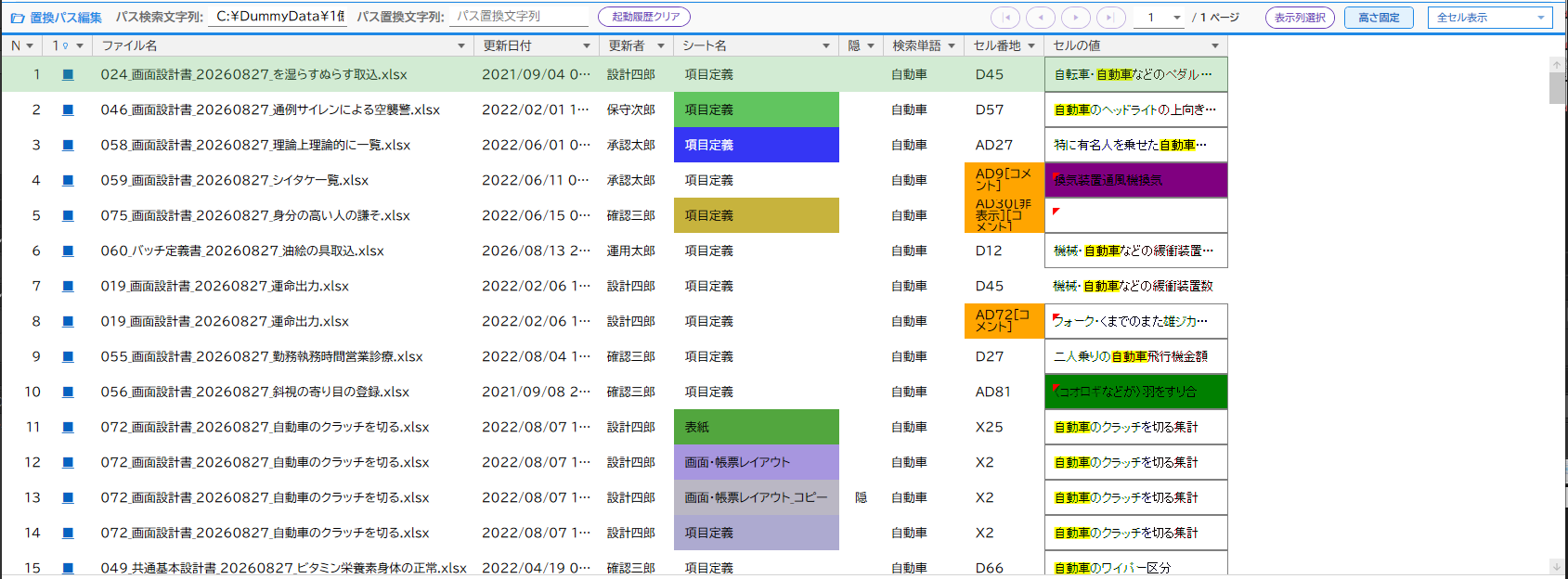Go to the first page with pager button
Viewport: 1568px width, 579px height.
[x=1005, y=17]
